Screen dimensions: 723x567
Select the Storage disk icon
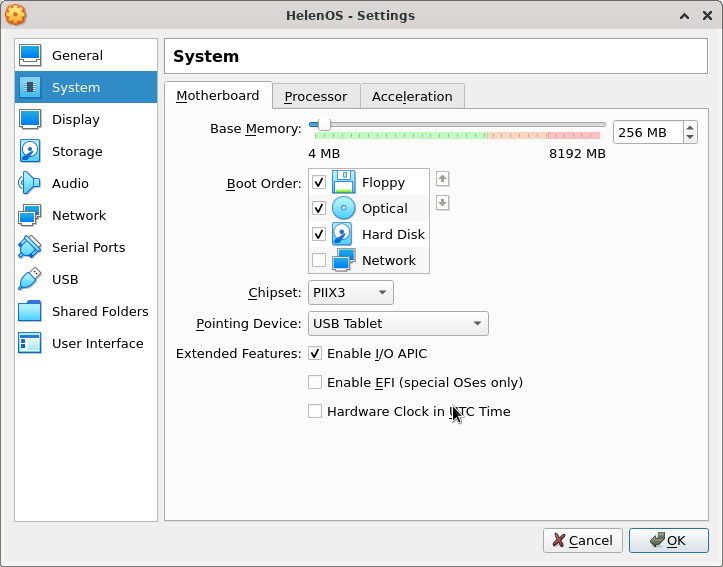click(x=30, y=152)
